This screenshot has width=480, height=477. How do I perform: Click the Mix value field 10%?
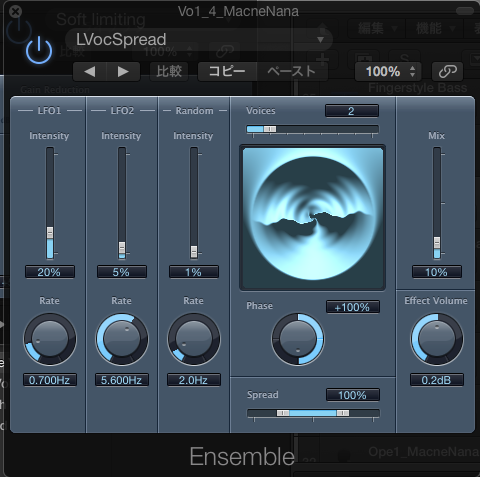pyautogui.click(x=437, y=272)
